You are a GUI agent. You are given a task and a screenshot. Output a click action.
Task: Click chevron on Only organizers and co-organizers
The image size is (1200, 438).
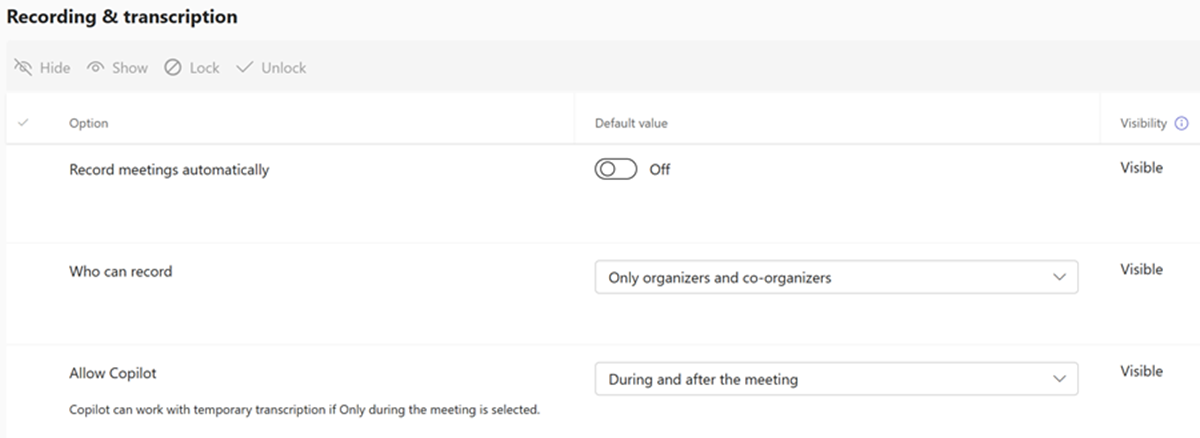[1060, 278]
